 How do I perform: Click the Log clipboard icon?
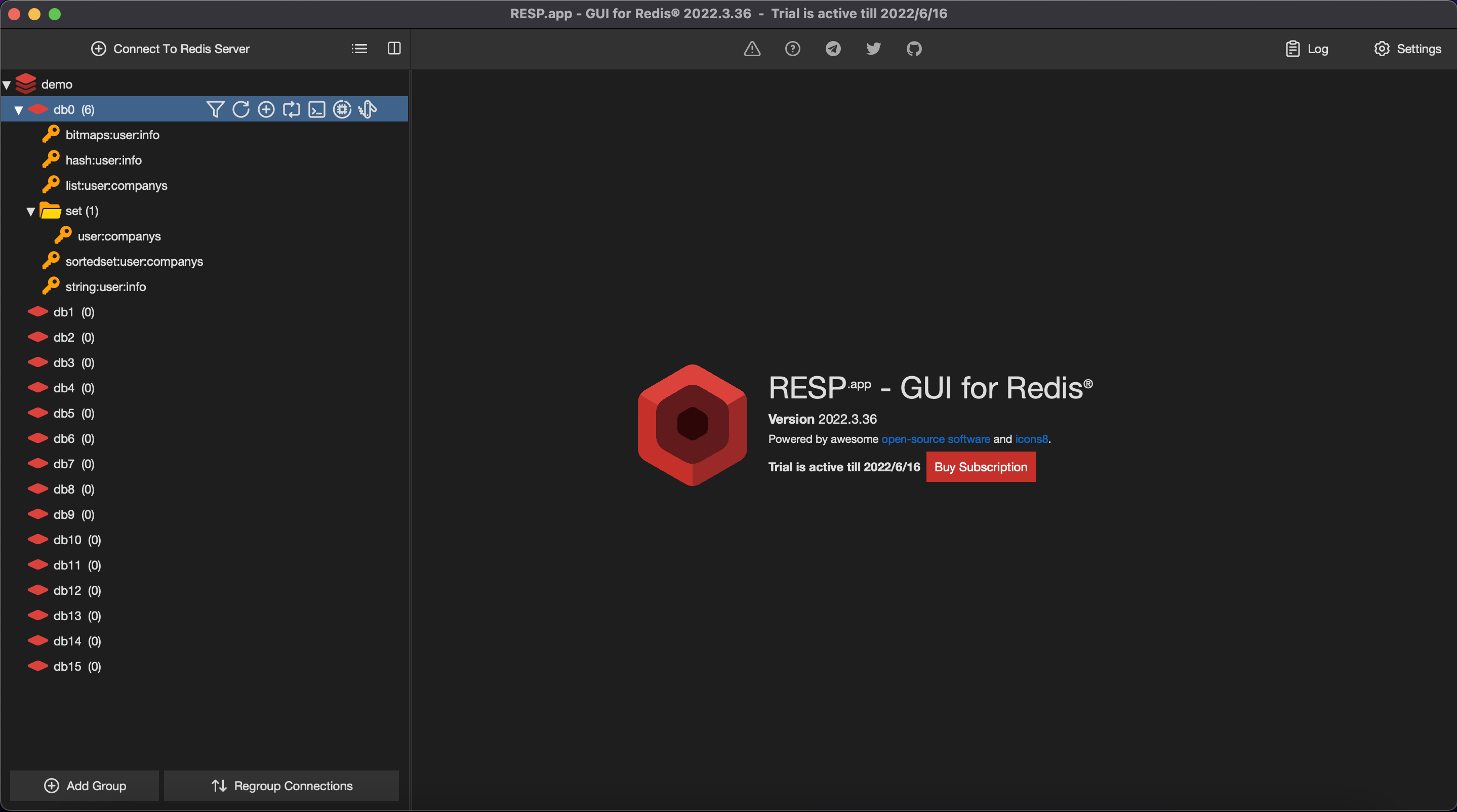1292,49
